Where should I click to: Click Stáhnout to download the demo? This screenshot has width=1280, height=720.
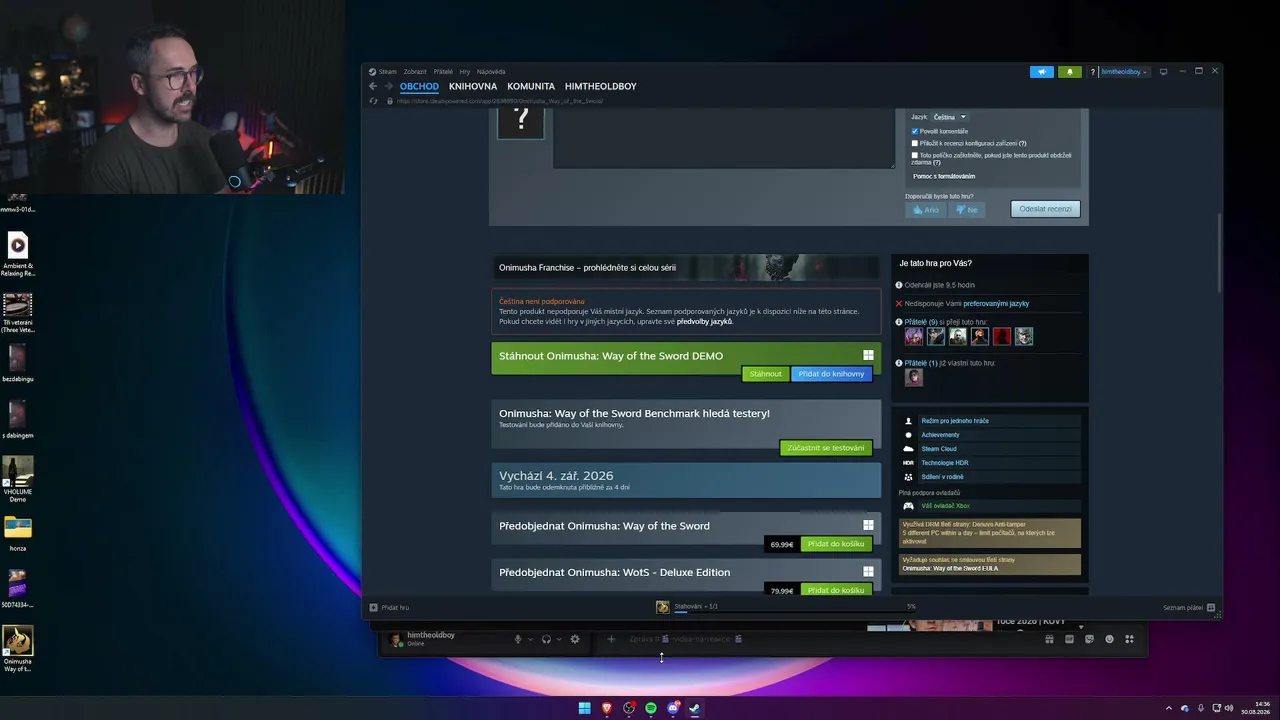click(x=766, y=374)
